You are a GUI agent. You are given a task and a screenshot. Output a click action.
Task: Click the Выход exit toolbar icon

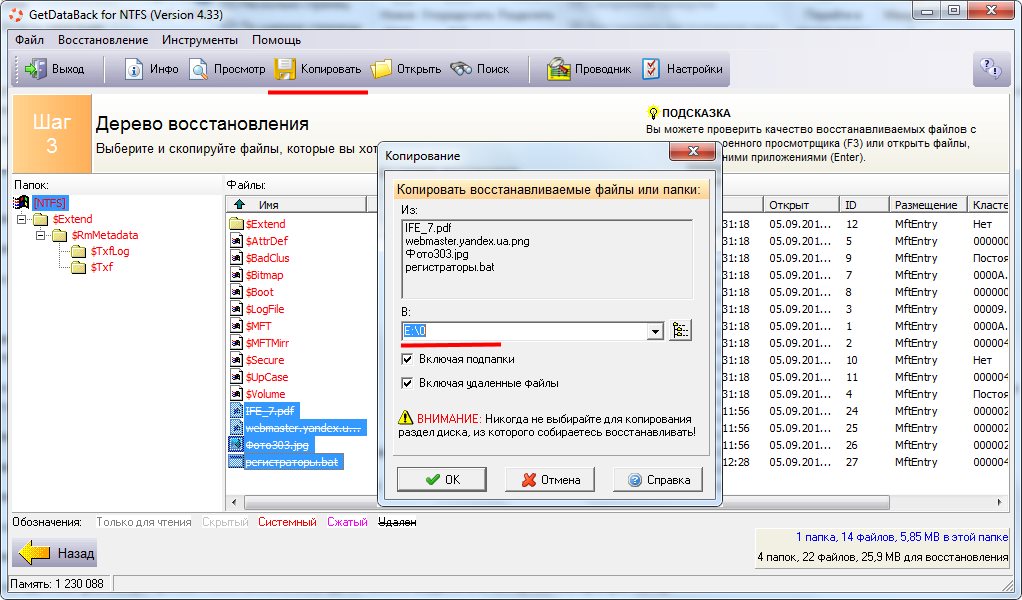35,69
